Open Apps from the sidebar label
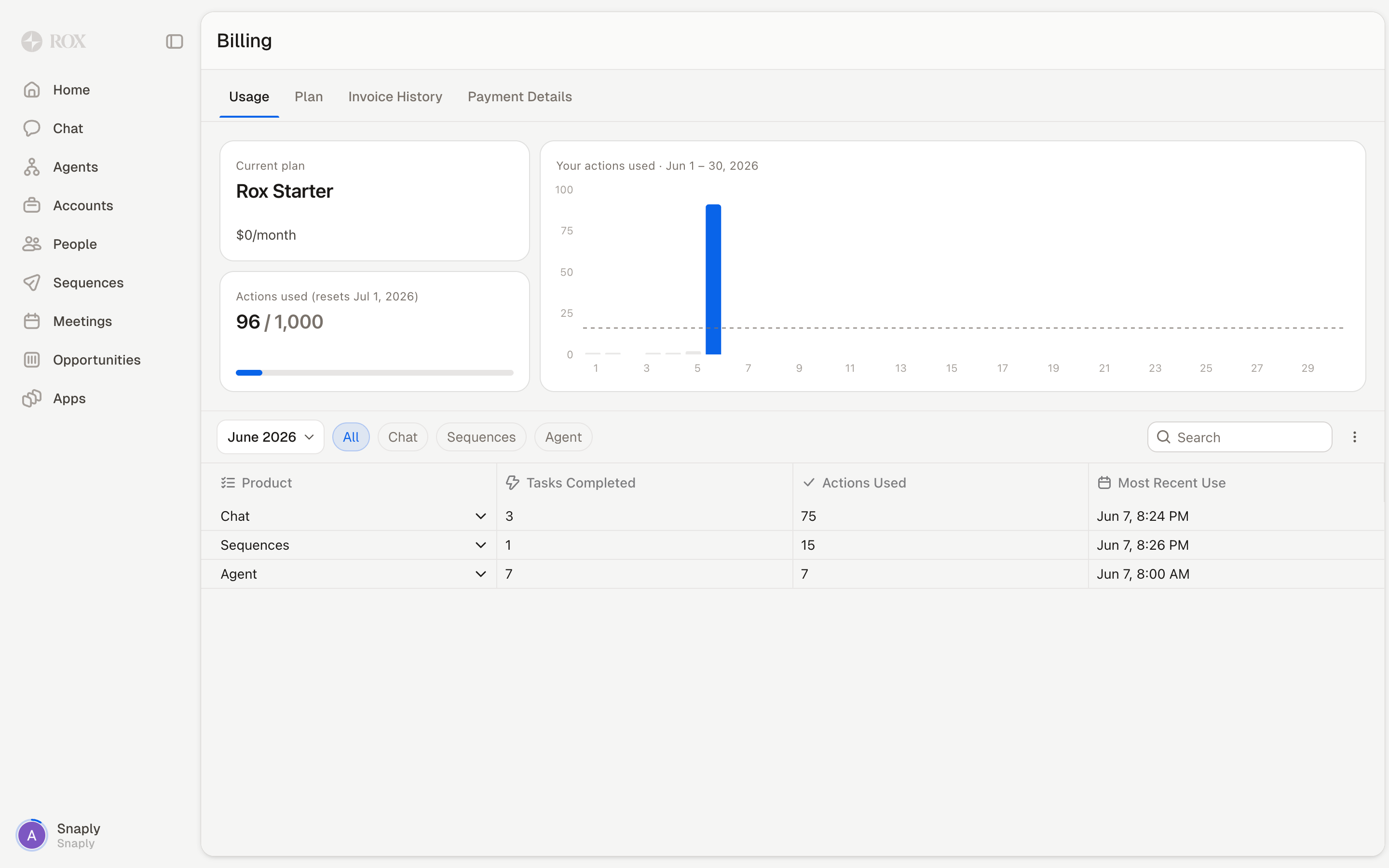The width and height of the screenshot is (1389, 868). tap(69, 398)
